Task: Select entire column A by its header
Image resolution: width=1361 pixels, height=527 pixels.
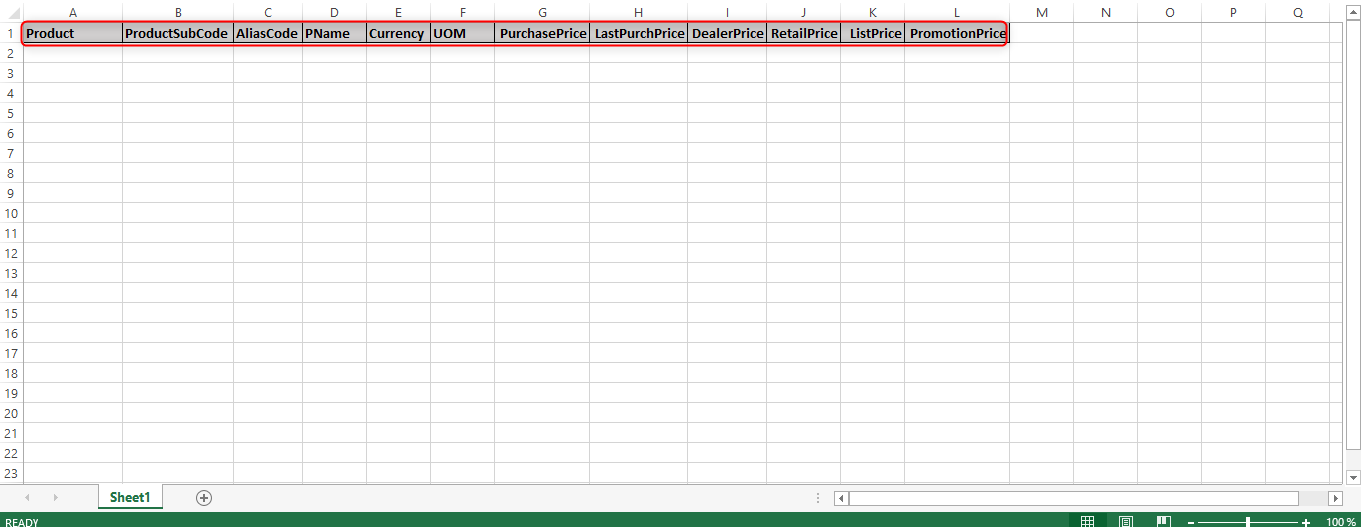Action: tap(72, 12)
